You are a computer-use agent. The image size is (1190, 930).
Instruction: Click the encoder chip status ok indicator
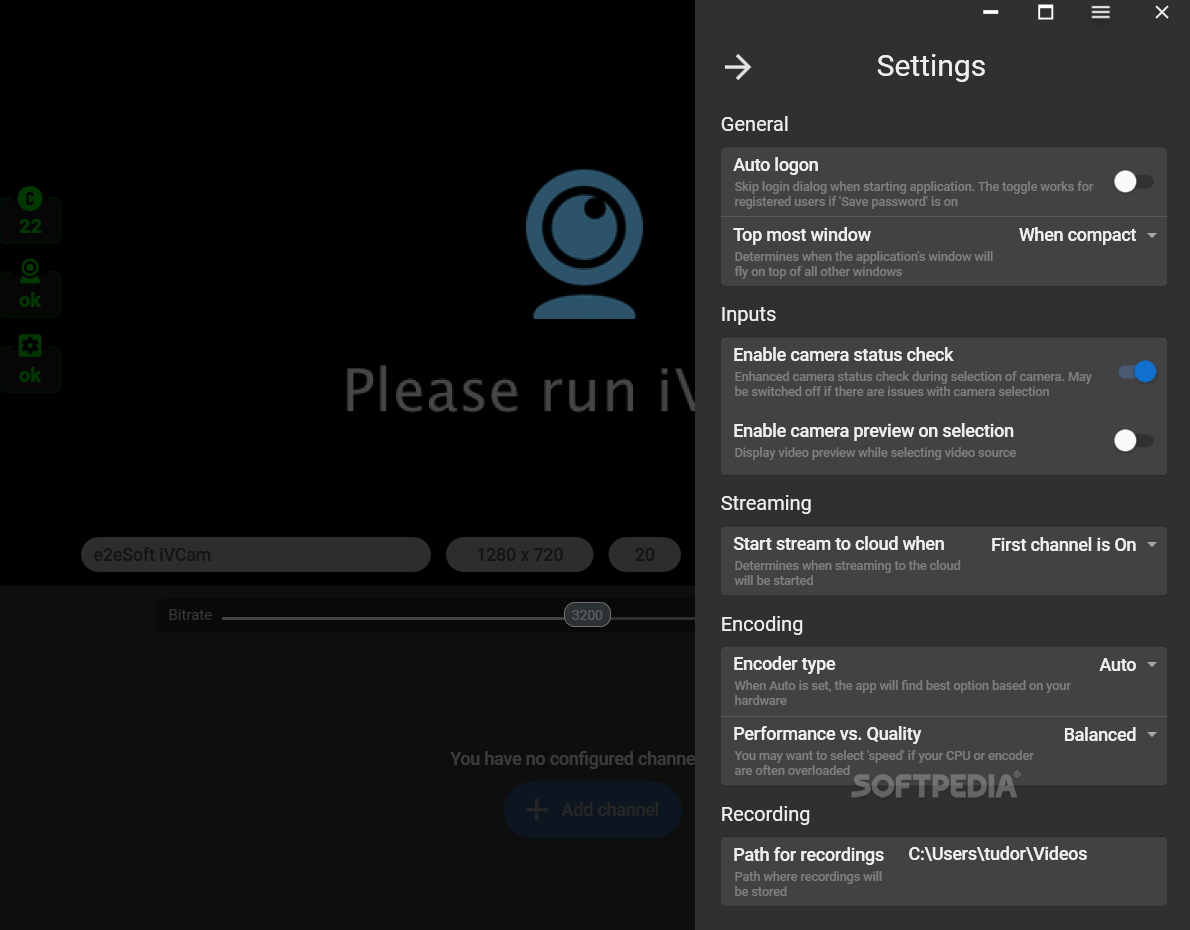30,362
